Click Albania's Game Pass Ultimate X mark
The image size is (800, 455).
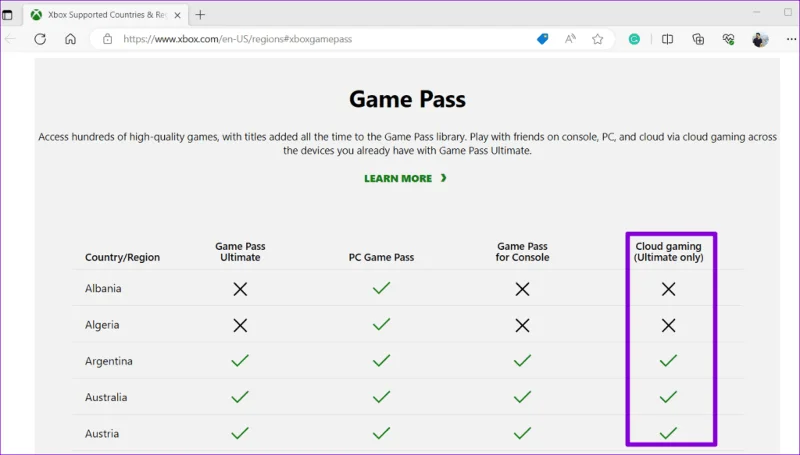coord(240,289)
